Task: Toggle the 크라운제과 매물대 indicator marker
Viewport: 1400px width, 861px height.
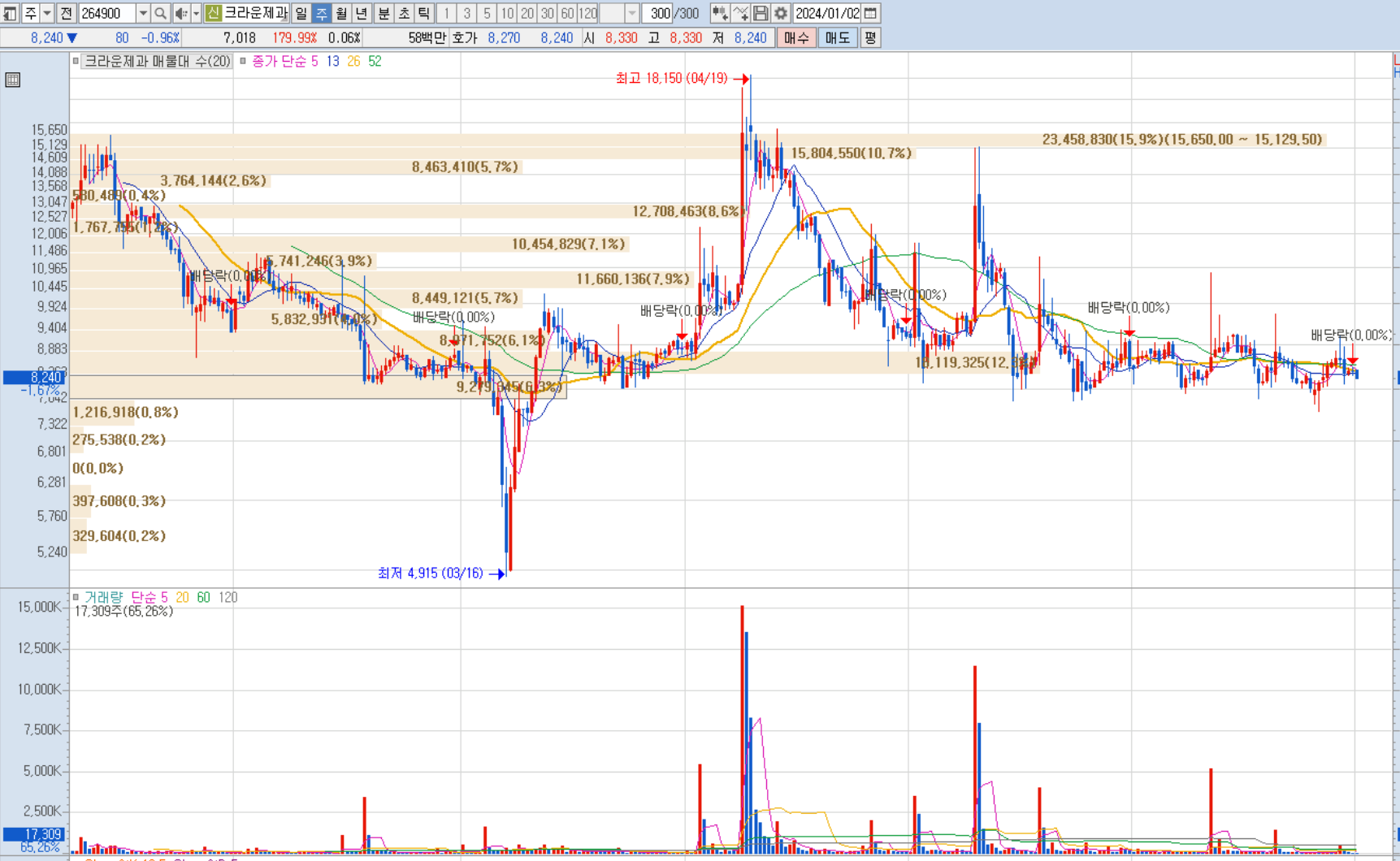Action: coord(76,61)
